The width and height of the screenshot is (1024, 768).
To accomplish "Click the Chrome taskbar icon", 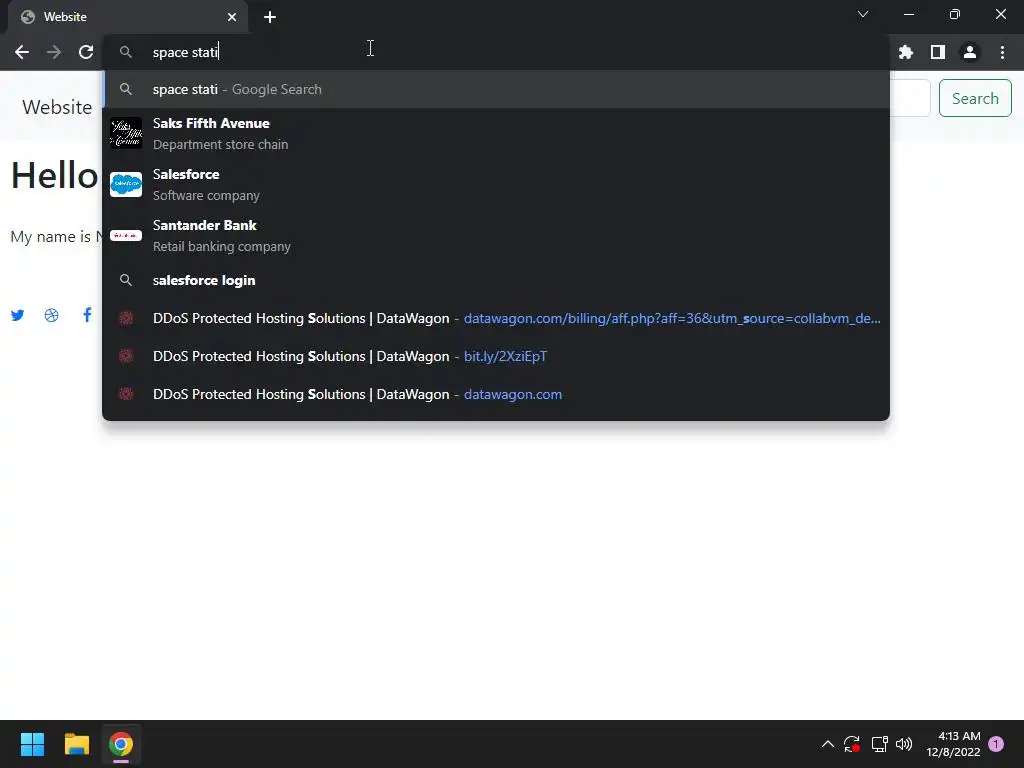I will click(121, 744).
